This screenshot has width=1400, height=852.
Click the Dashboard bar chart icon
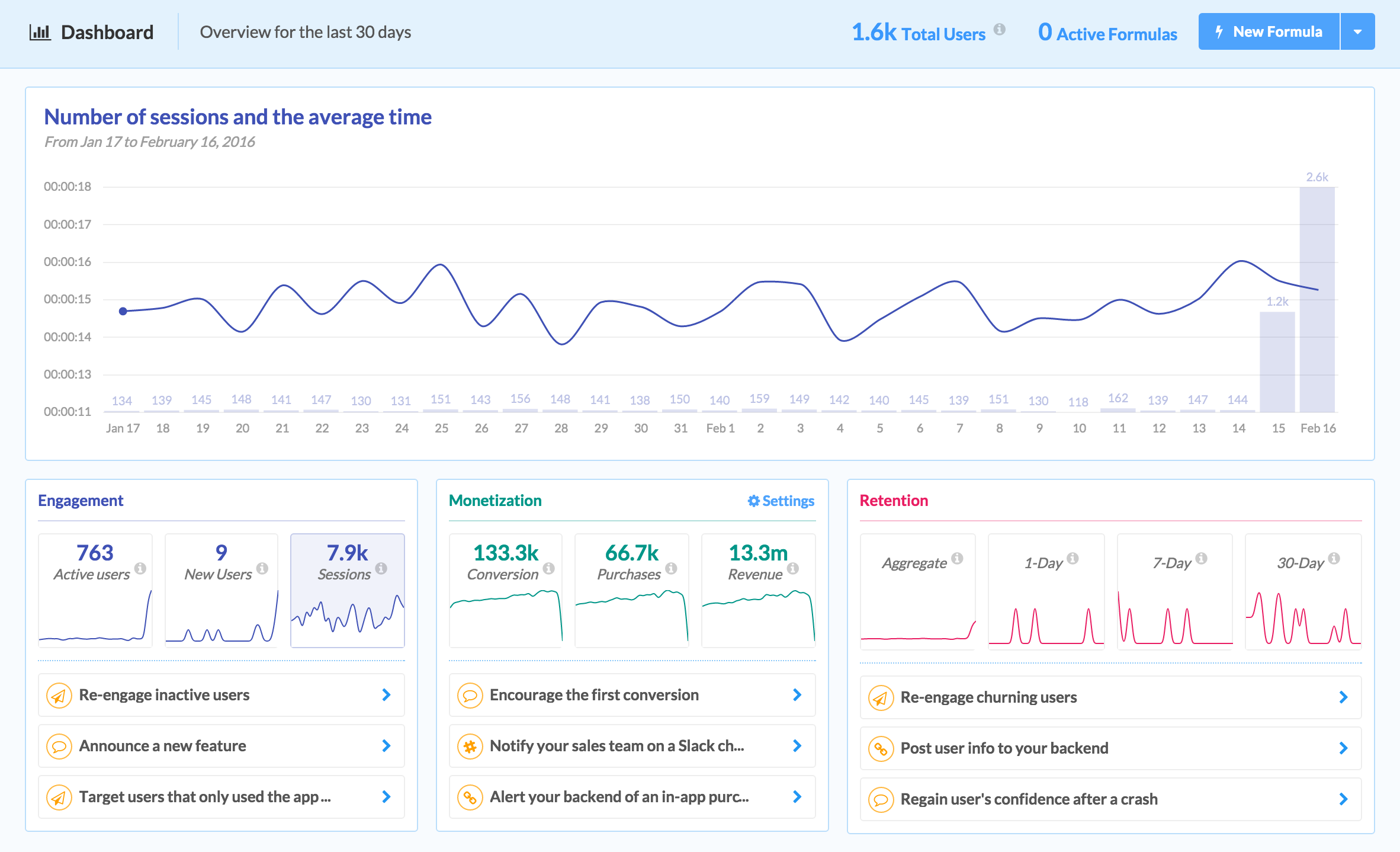coord(40,32)
